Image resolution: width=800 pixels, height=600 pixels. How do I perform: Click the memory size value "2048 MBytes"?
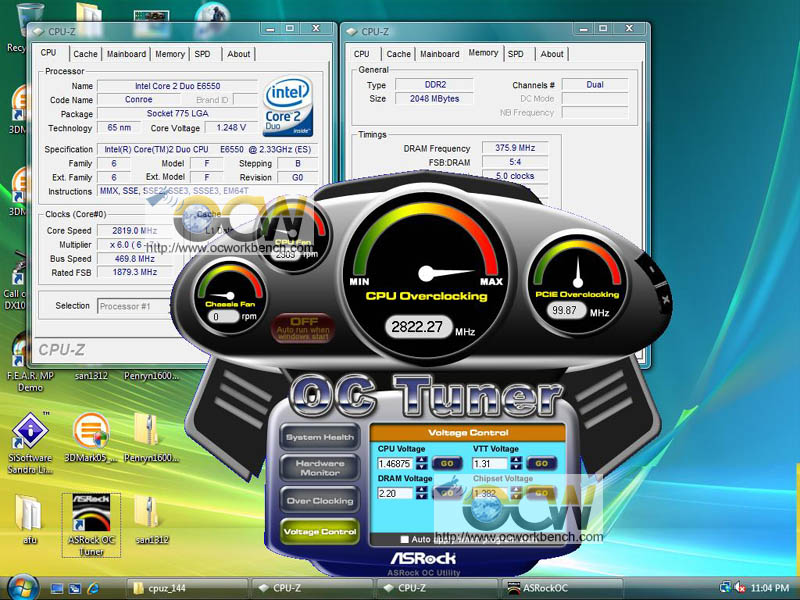tap(434, 98)
